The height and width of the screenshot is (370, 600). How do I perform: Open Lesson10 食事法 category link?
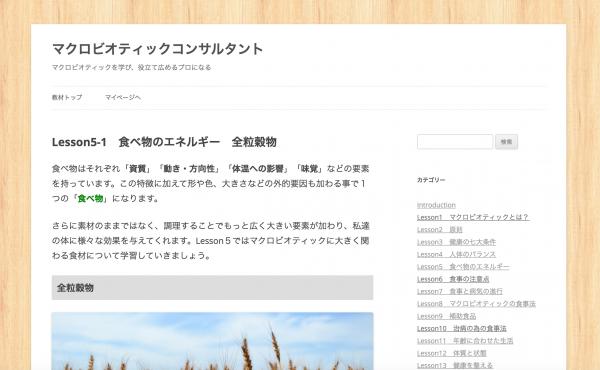pyautogui.click(x=461, y=329)
